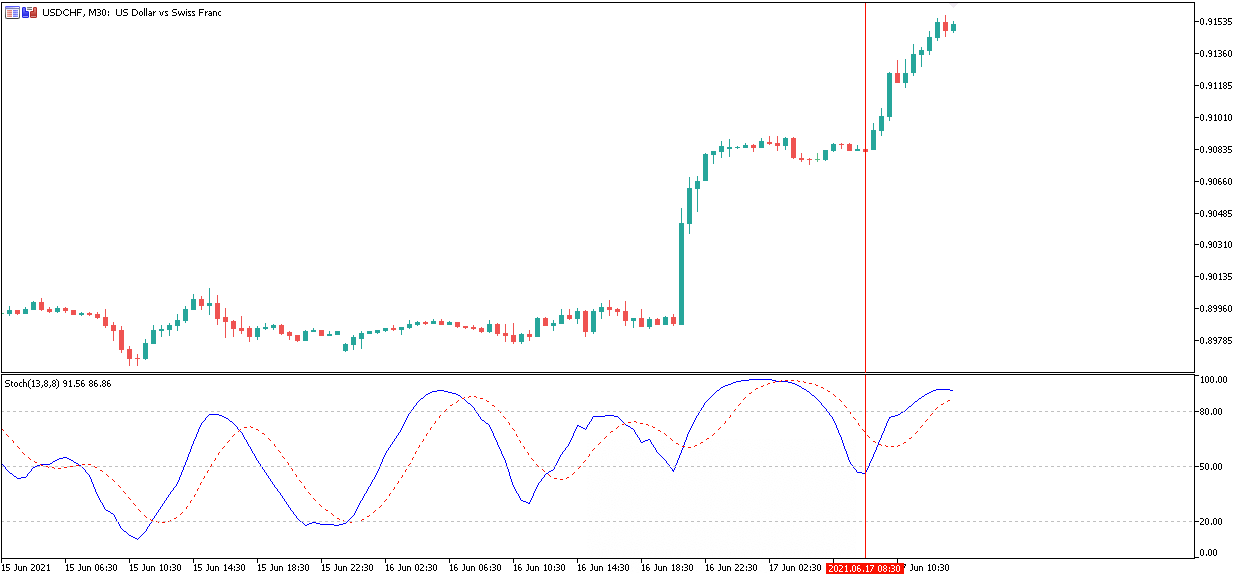The width and height of the screenshot is (1243, 574).
Task: Click the 80.00 stochastic level label
Action: point(1214,411)
